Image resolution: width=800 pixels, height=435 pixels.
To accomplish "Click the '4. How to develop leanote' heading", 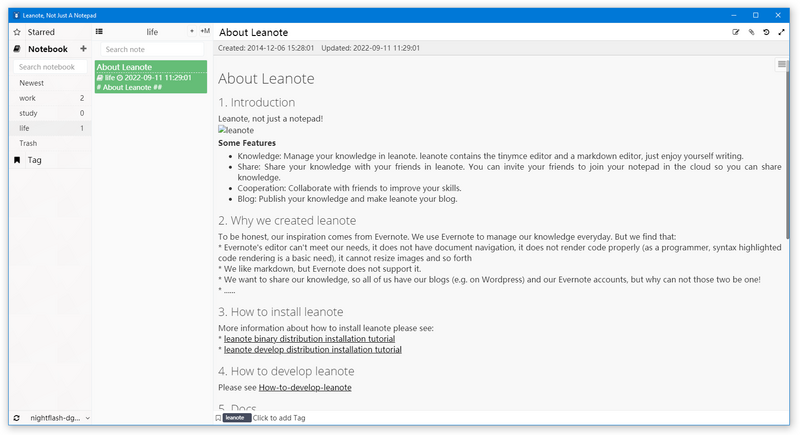I will tap(286, 371).
